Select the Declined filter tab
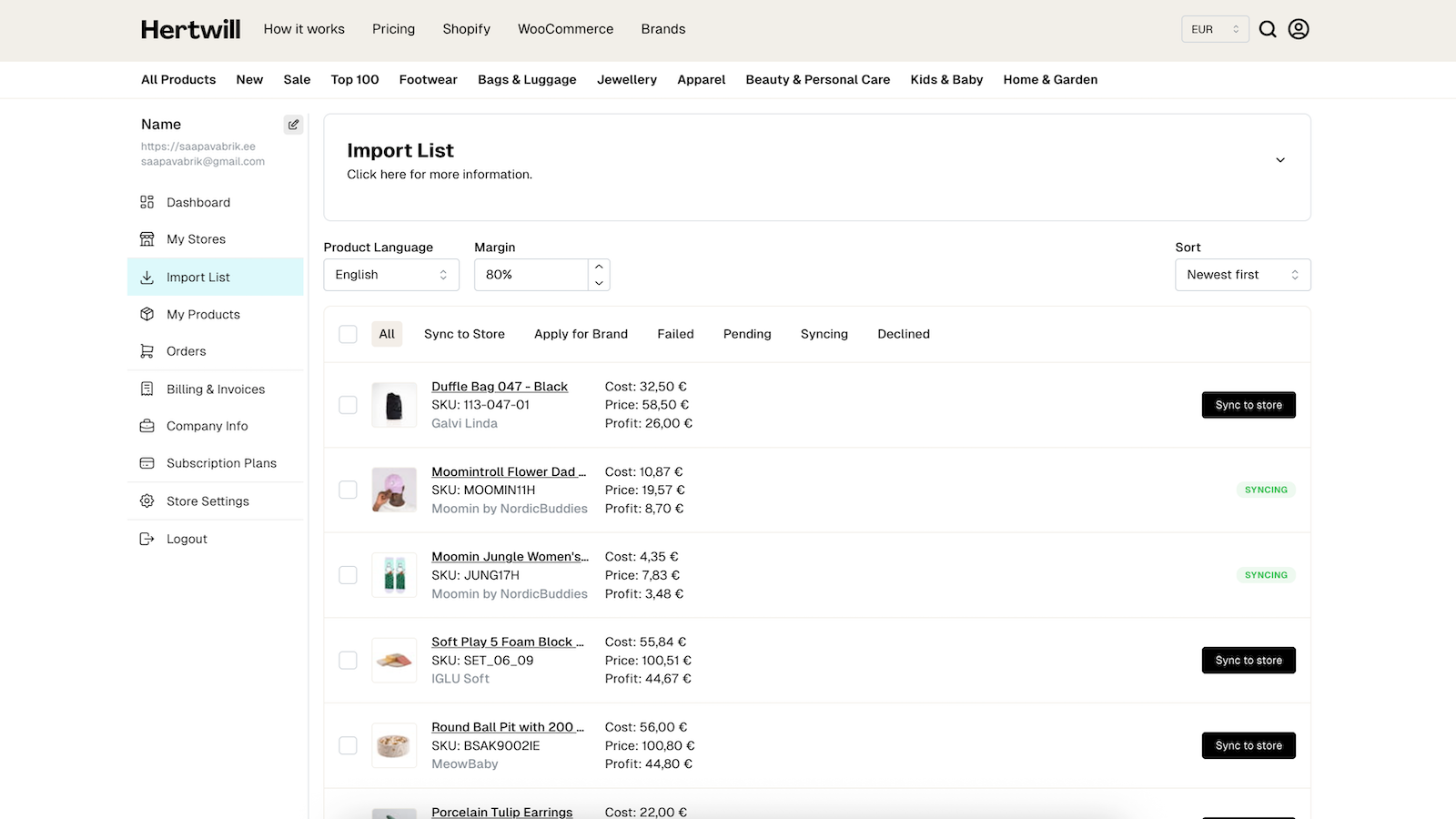Viewport: 1456px width, 819px height. pyautogui.click(x=904, y=334)
